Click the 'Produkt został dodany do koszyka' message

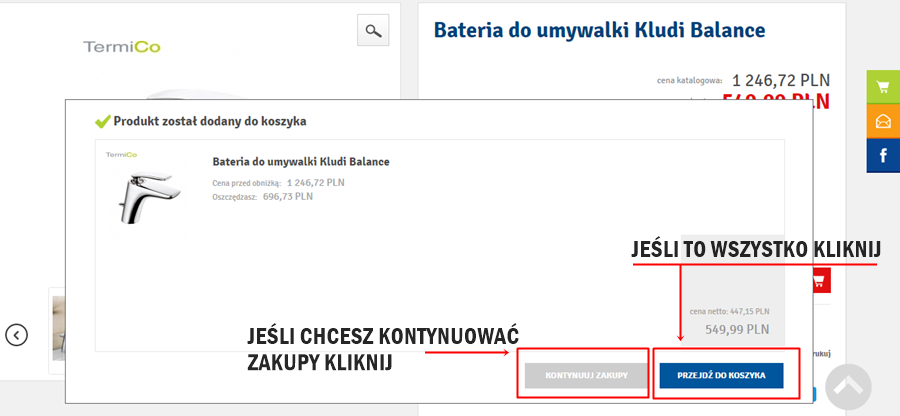tap(209, 121)
